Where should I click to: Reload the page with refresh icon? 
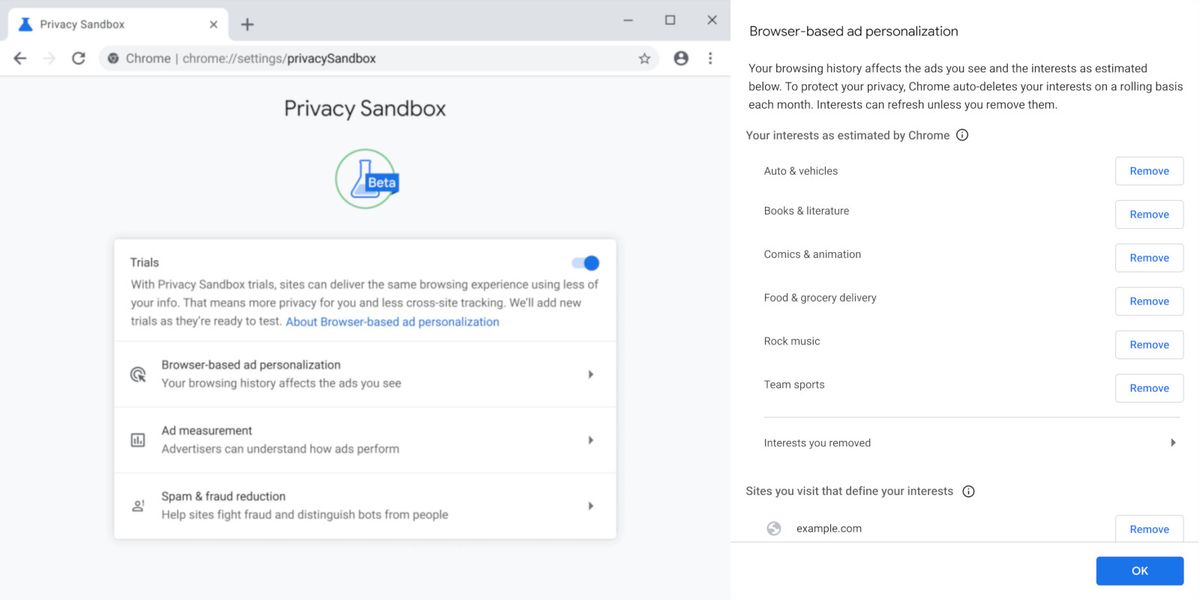coord(78,59)
